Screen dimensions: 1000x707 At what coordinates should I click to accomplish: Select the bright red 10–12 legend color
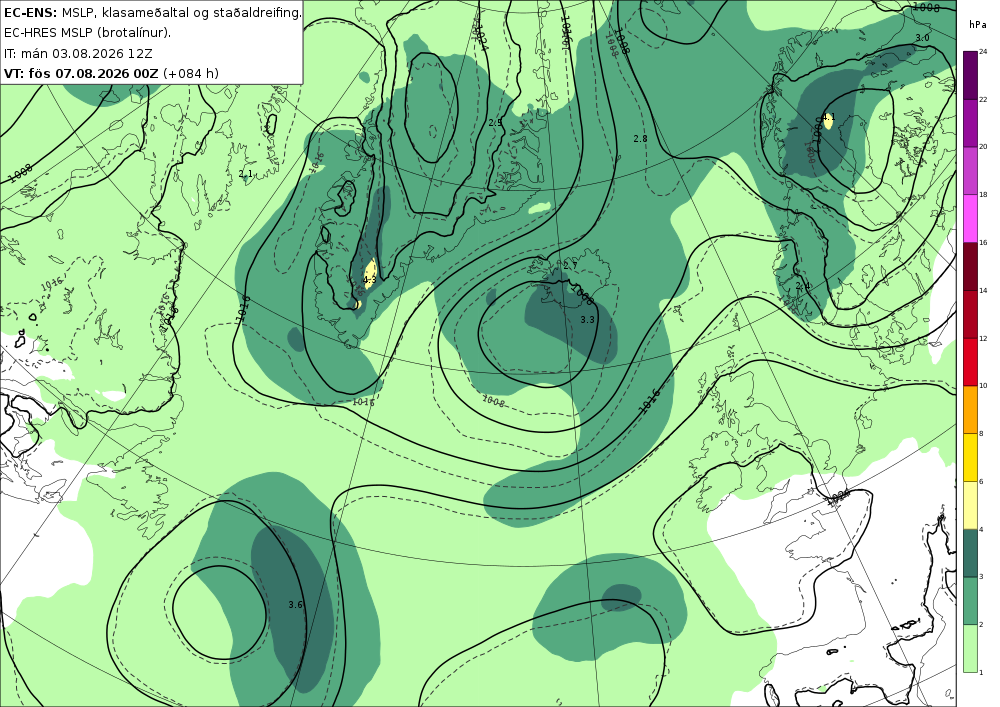point(971,362)
